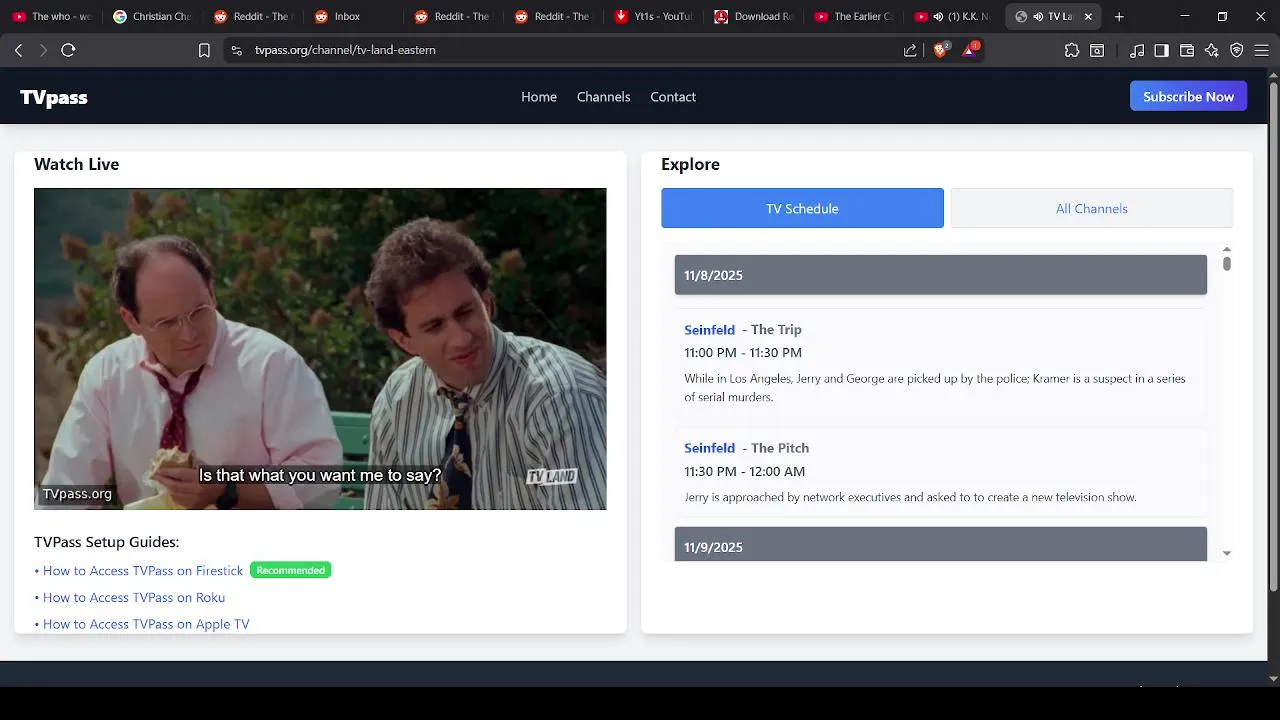This screenshot has height=720, width=1280.
Task: Click the Explore heading
Action: point(690,164)
